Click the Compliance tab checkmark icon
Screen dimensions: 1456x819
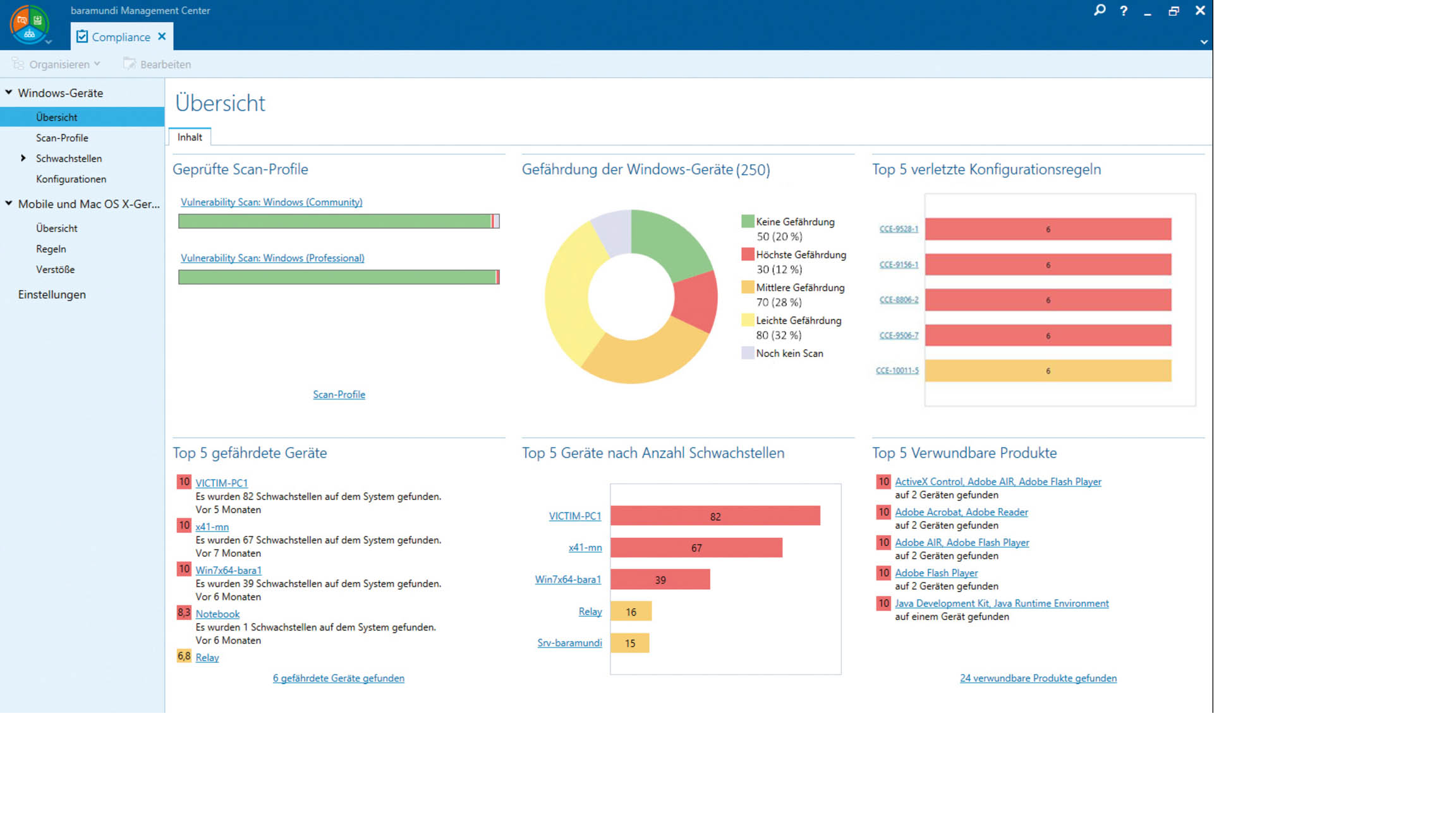[82, 37]
